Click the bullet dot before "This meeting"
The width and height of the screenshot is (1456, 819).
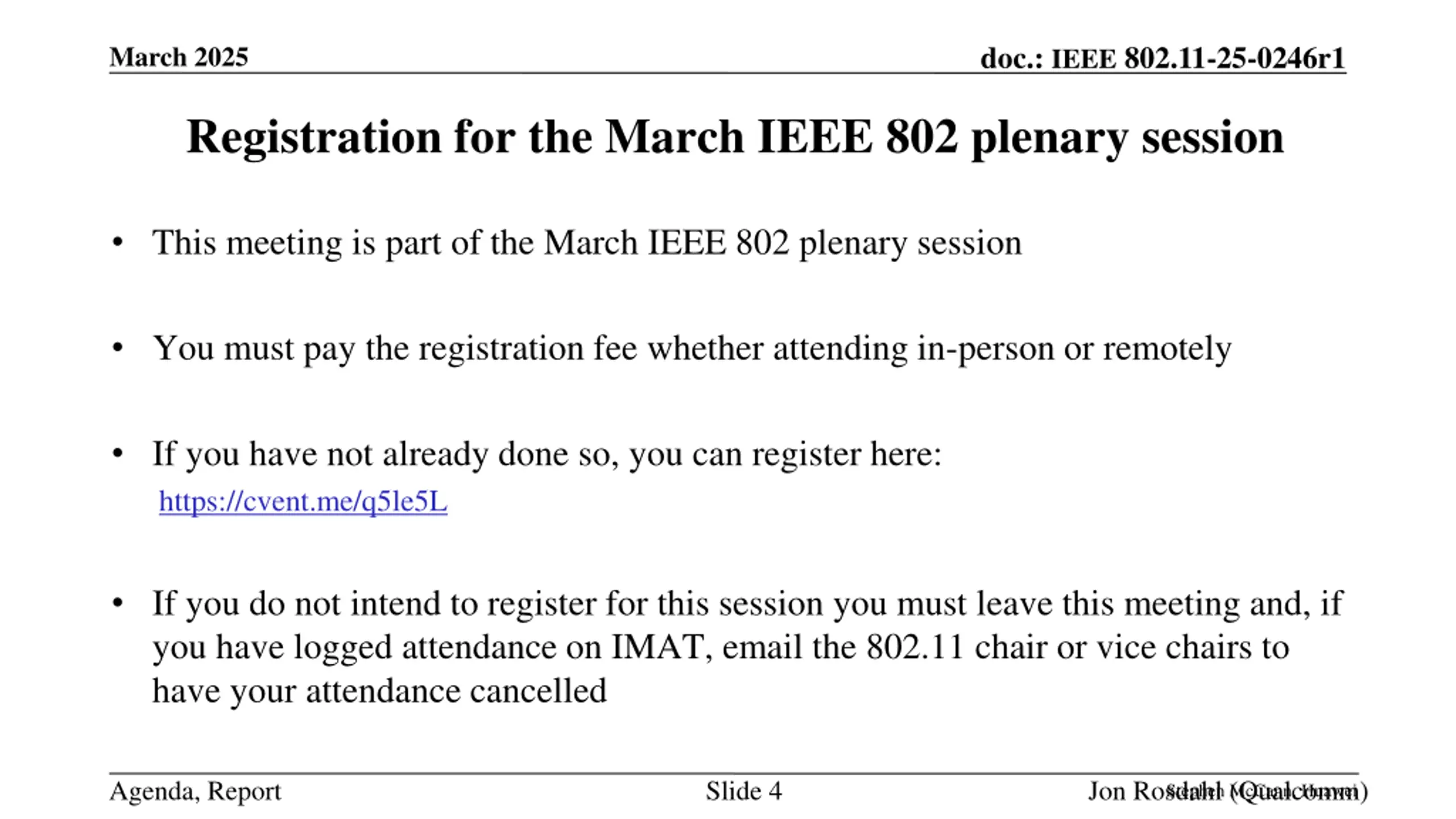tap(118, 243)
